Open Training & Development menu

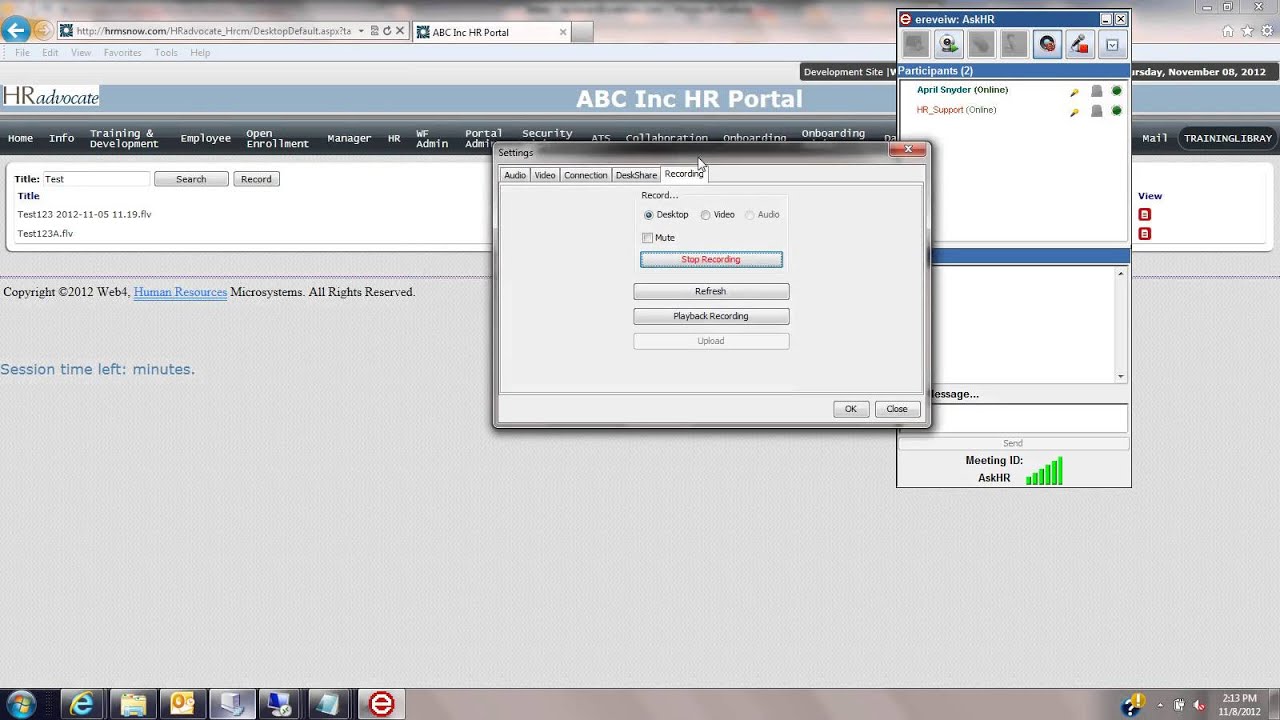click(x=124, y=139)
